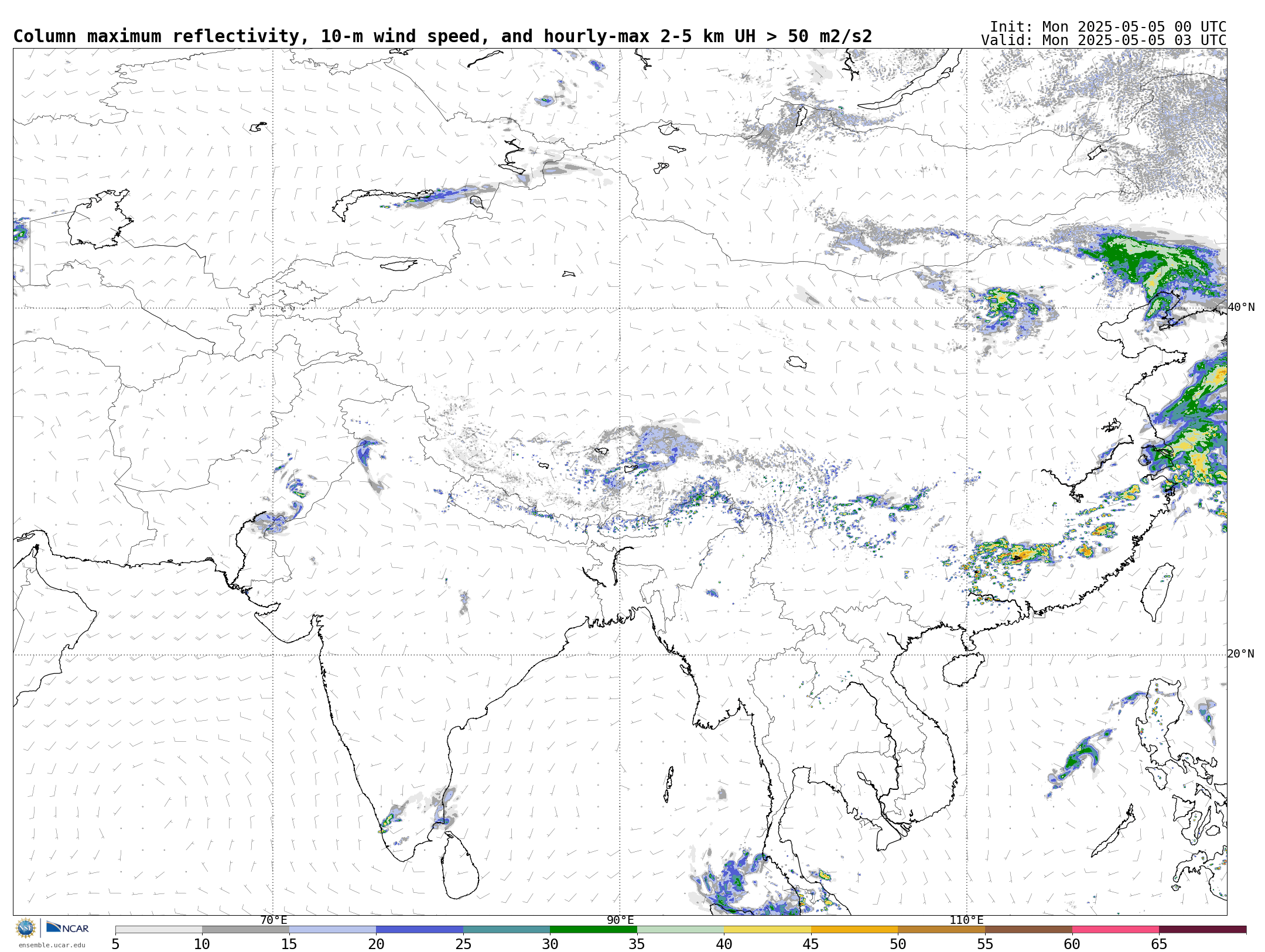This screenshot has height=952, width=1265.
Task: Click the colorbar tick label '50'
Action: (x=898, y=944)
